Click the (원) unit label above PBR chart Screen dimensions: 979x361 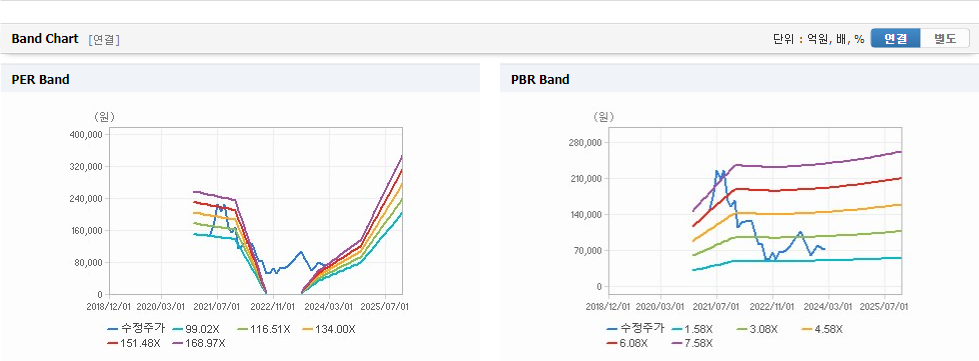(604, 117)
